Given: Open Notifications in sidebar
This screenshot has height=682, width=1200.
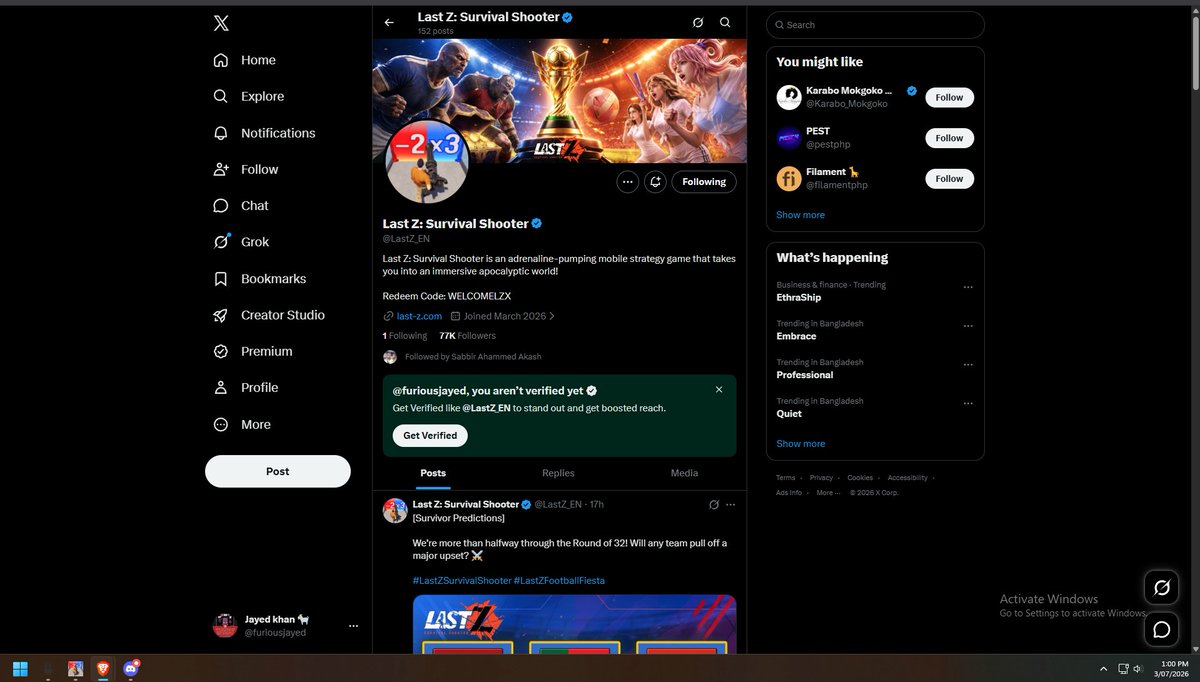Looking at the screenshot, I should point(264,133).
